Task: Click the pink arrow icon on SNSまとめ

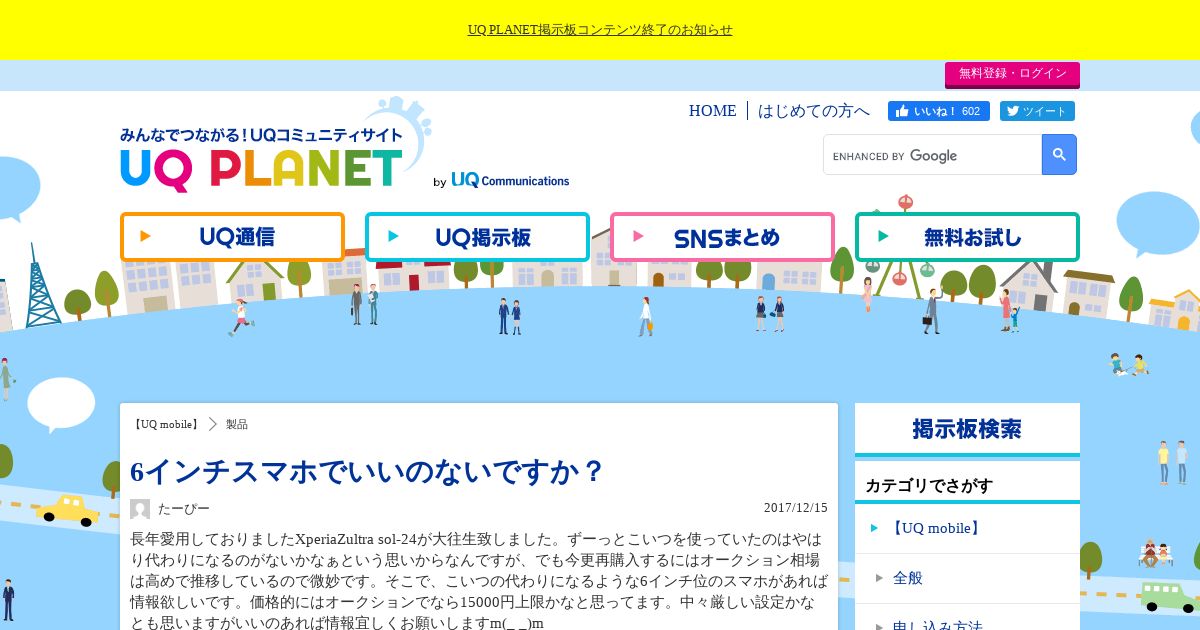Action: coord(639,237)
